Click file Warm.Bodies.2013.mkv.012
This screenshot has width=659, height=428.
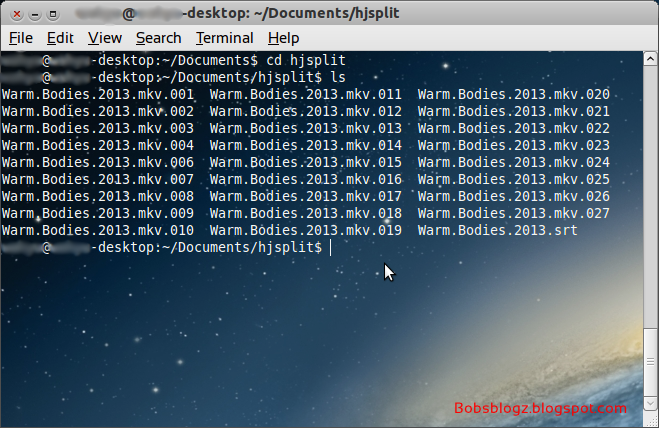(x=306, y=111)
